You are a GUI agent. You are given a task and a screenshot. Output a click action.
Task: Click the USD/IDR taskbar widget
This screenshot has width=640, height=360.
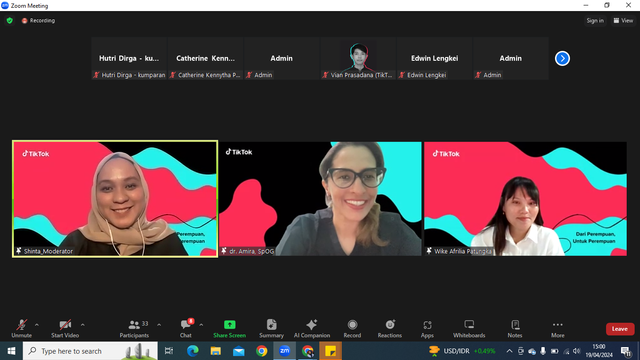pos(462,351)
